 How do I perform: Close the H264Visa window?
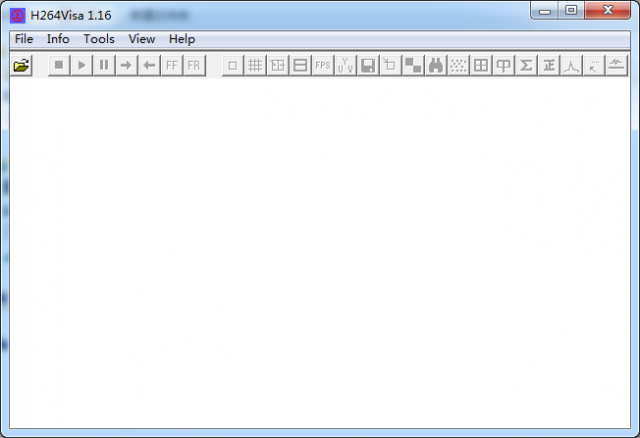608,11
